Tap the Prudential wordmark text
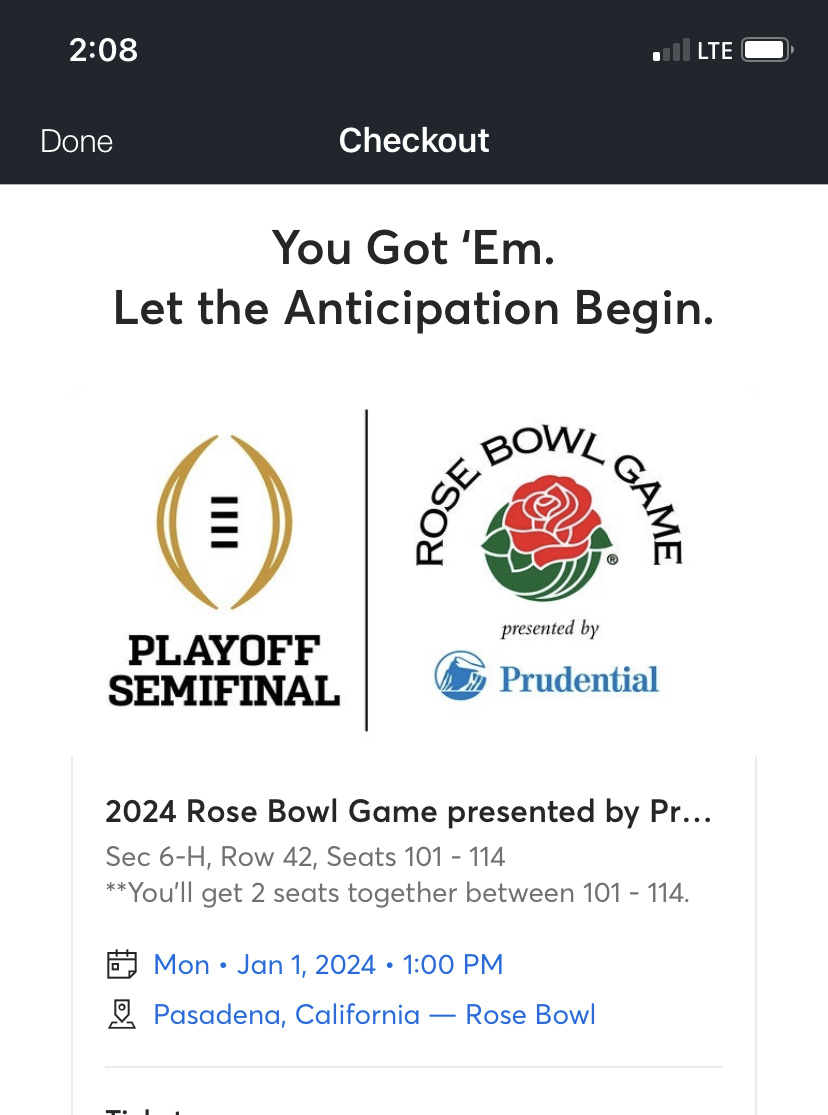 (579, 680)
